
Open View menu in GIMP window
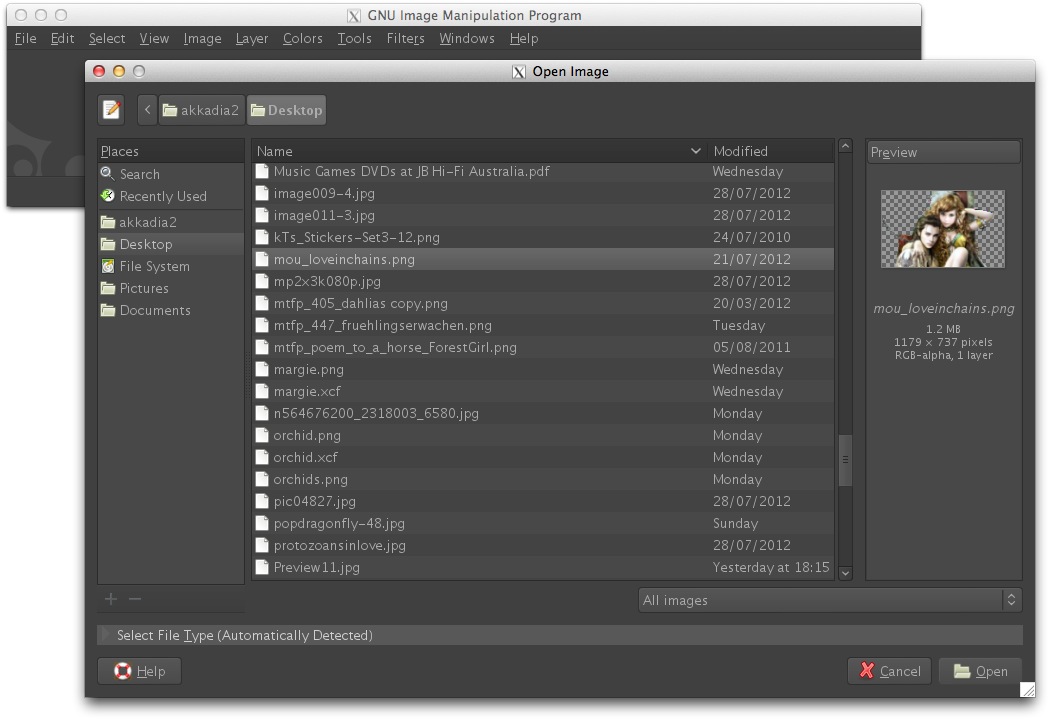pos(154,38)
